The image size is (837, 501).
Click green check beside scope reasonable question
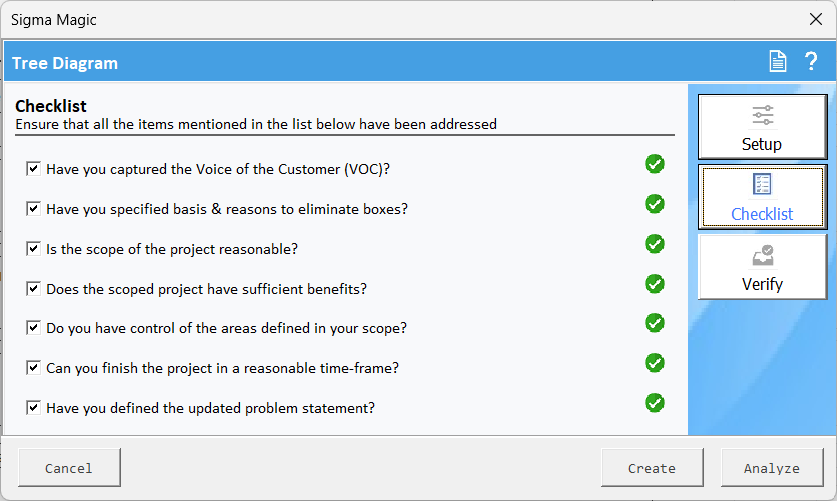[x=654, y=244]
